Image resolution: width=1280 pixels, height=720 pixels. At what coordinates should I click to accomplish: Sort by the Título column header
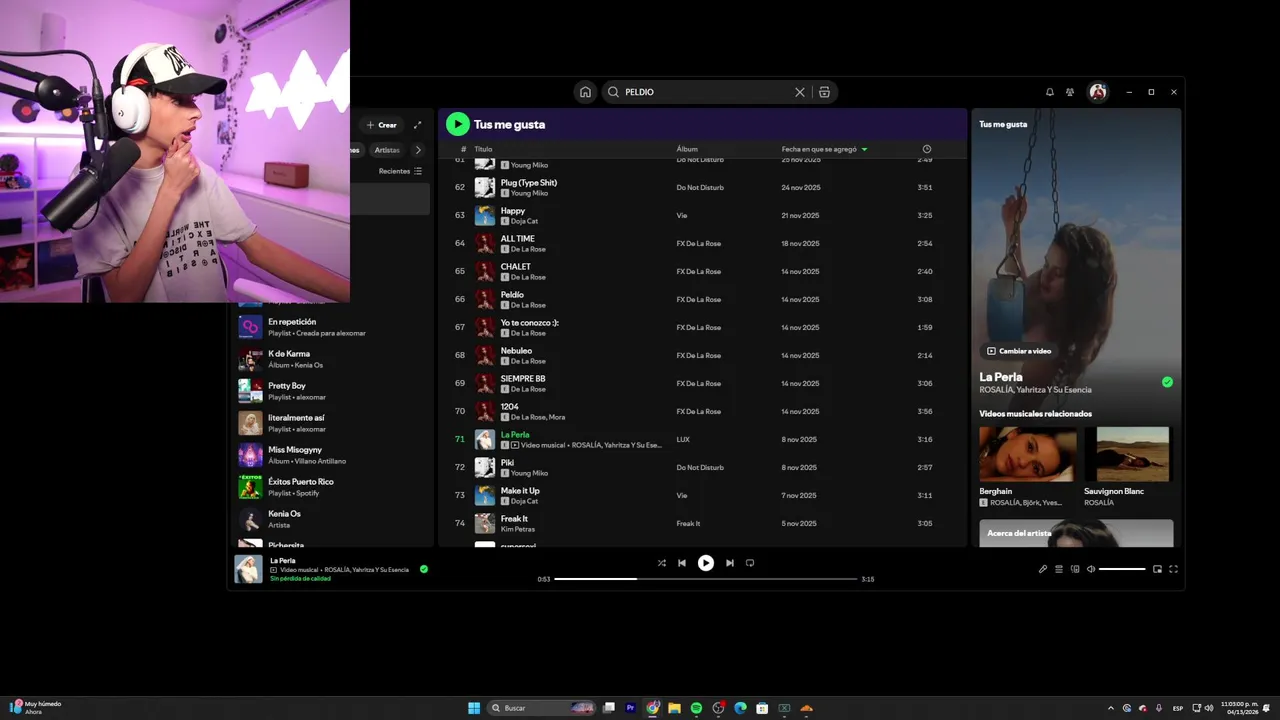tap(483, 149)
